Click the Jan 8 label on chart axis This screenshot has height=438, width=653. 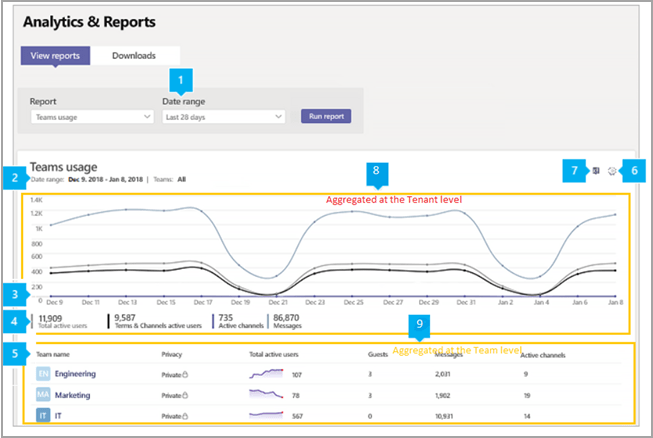click(616, 302)
